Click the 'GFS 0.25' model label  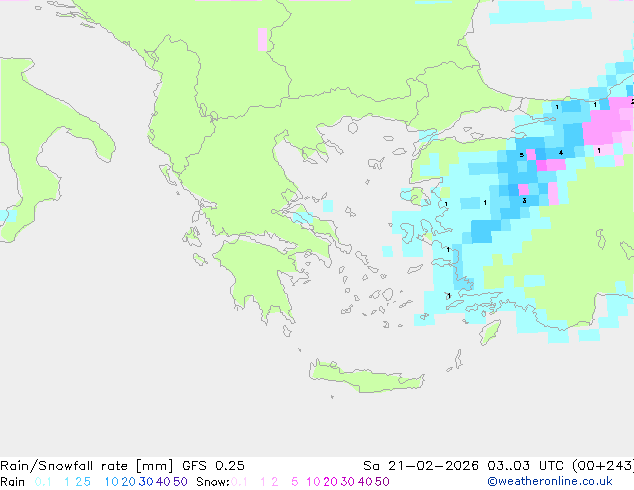213,466
